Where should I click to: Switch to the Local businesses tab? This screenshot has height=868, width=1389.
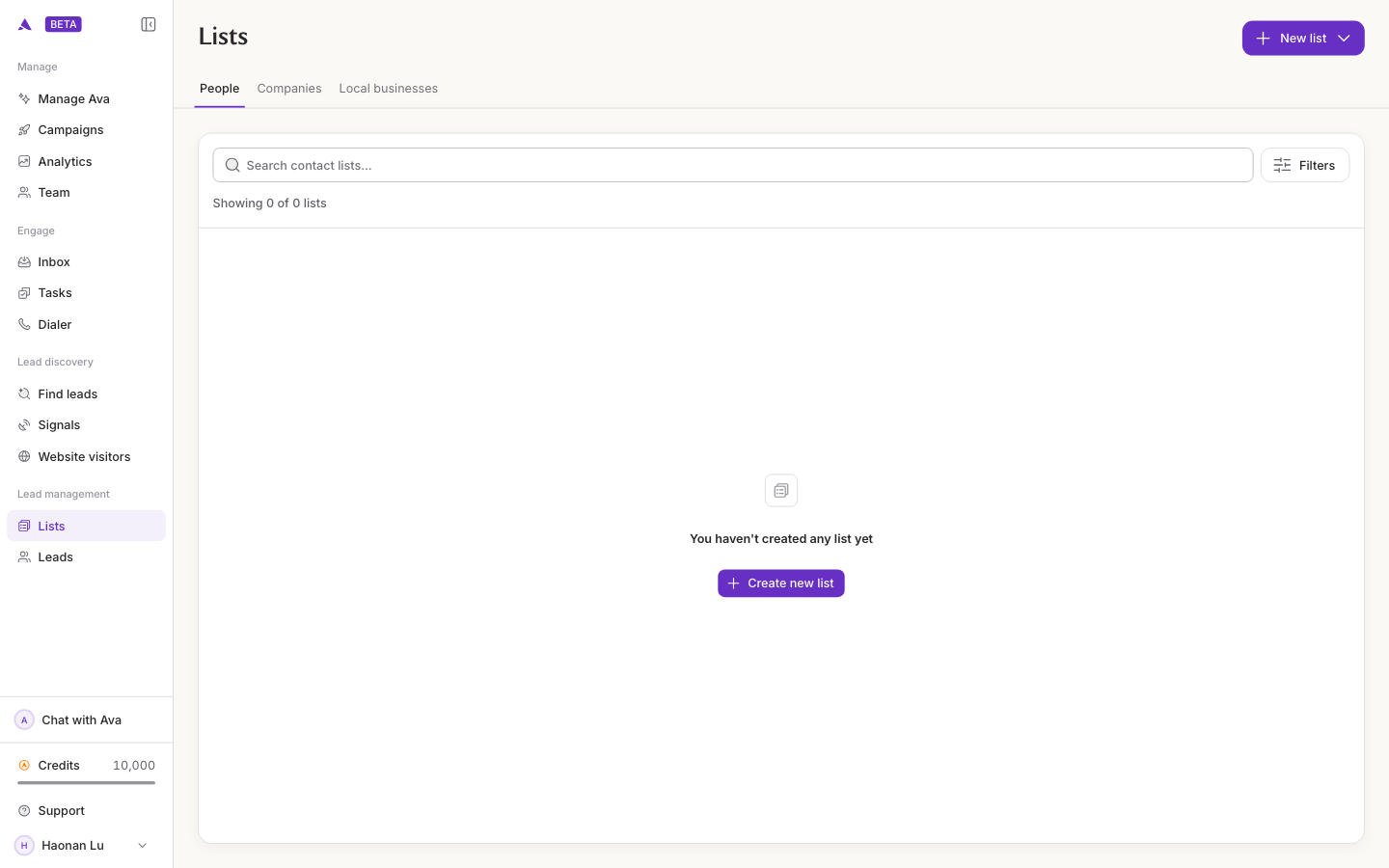388,88
